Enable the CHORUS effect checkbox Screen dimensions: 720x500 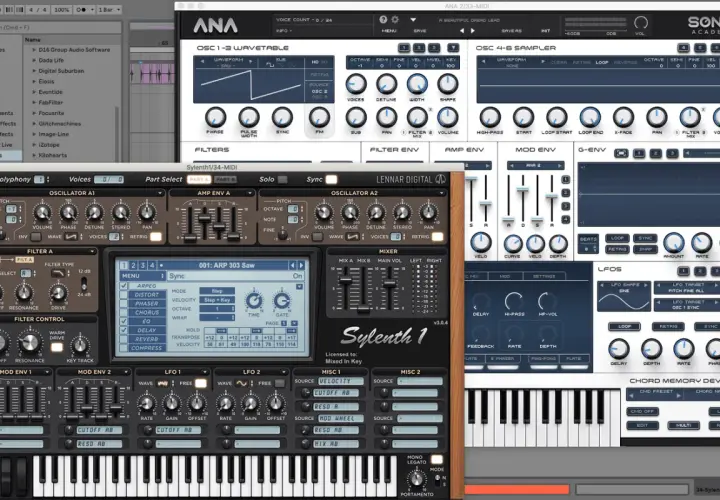pyautogui.click(x=124, y=312)
